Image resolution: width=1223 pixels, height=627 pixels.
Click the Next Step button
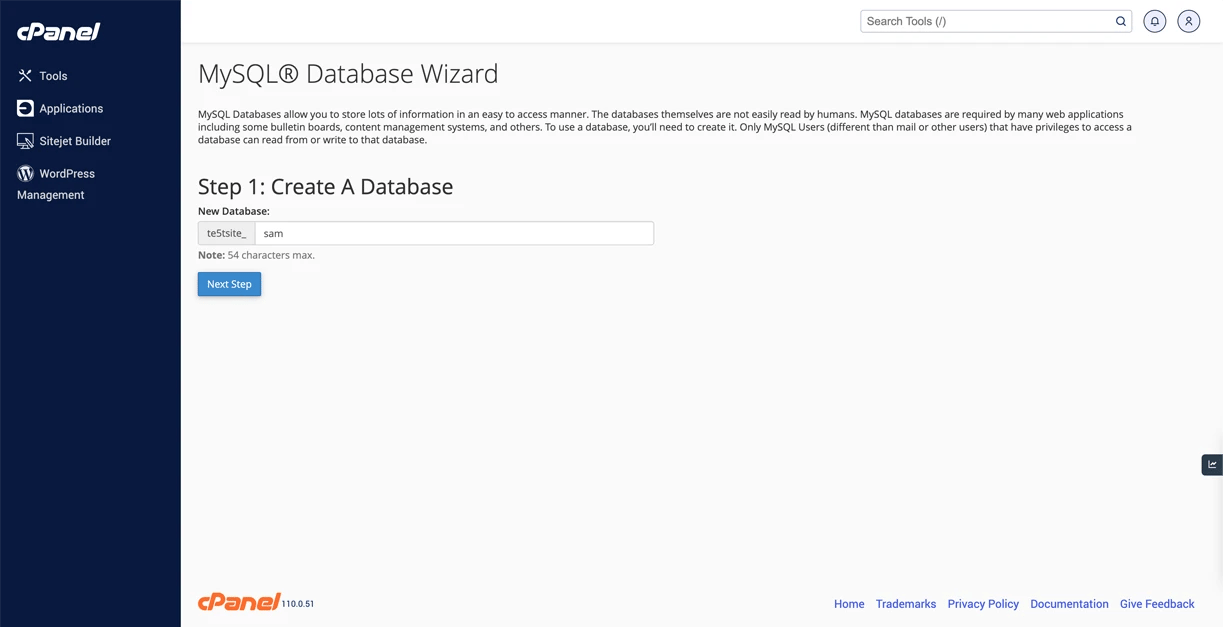point(229,284)
